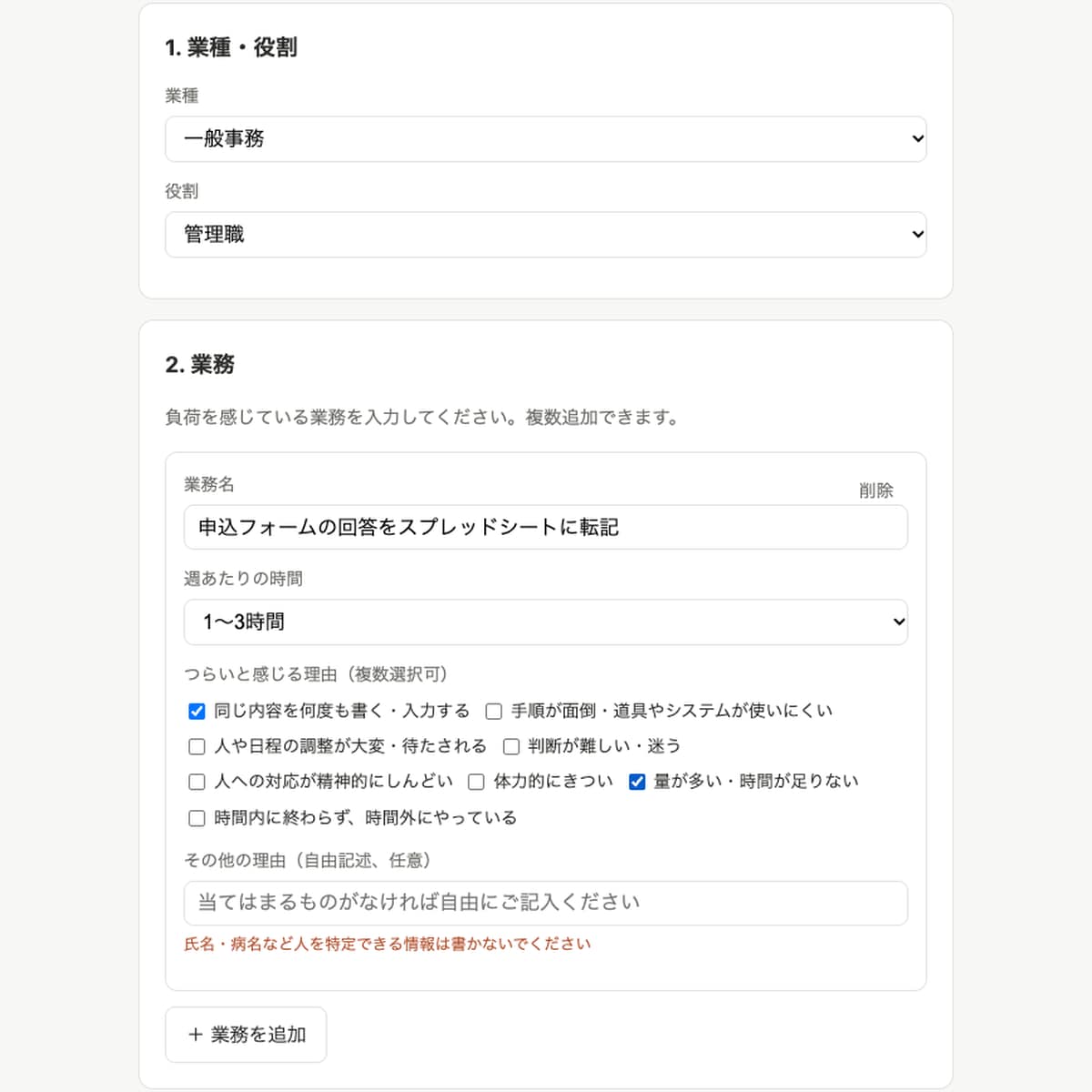Check 時間内に終わらず、時間外にやっている checkbox

(x=197, y=818)
